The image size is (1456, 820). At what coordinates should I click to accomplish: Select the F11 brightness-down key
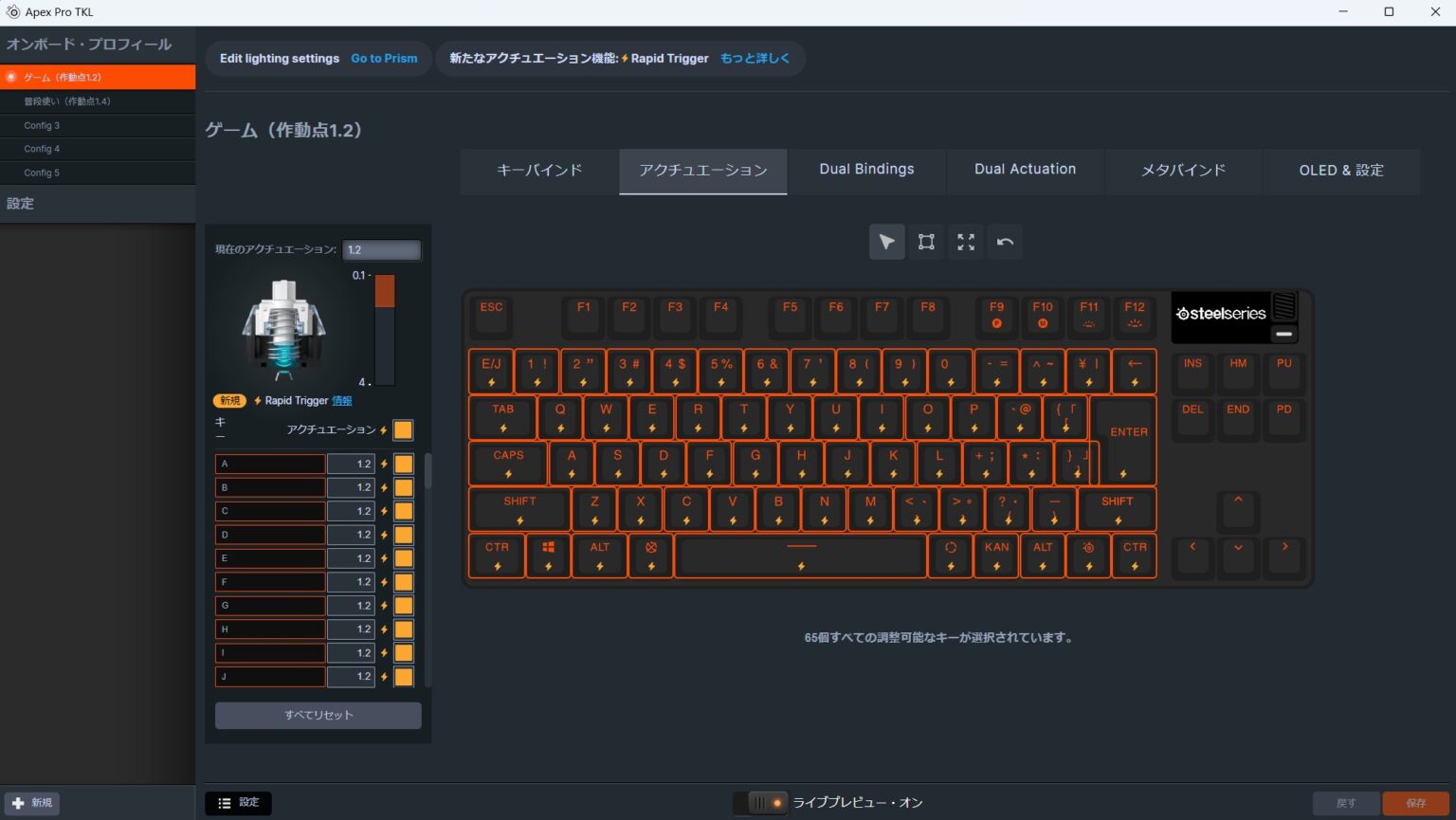point(1089,317)
